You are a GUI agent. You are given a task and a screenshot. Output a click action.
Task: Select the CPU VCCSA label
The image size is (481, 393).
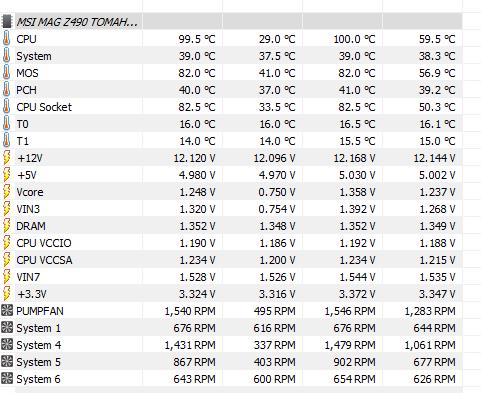pyautogui.click(x=44, y=260)
